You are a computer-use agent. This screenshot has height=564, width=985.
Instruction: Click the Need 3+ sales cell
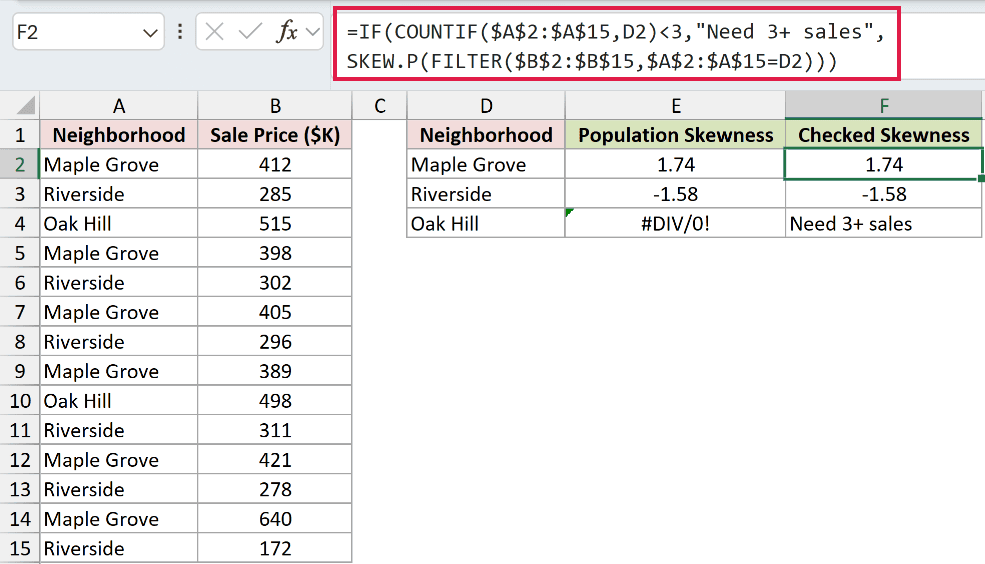pyautogui.click(x=883, y=224)
